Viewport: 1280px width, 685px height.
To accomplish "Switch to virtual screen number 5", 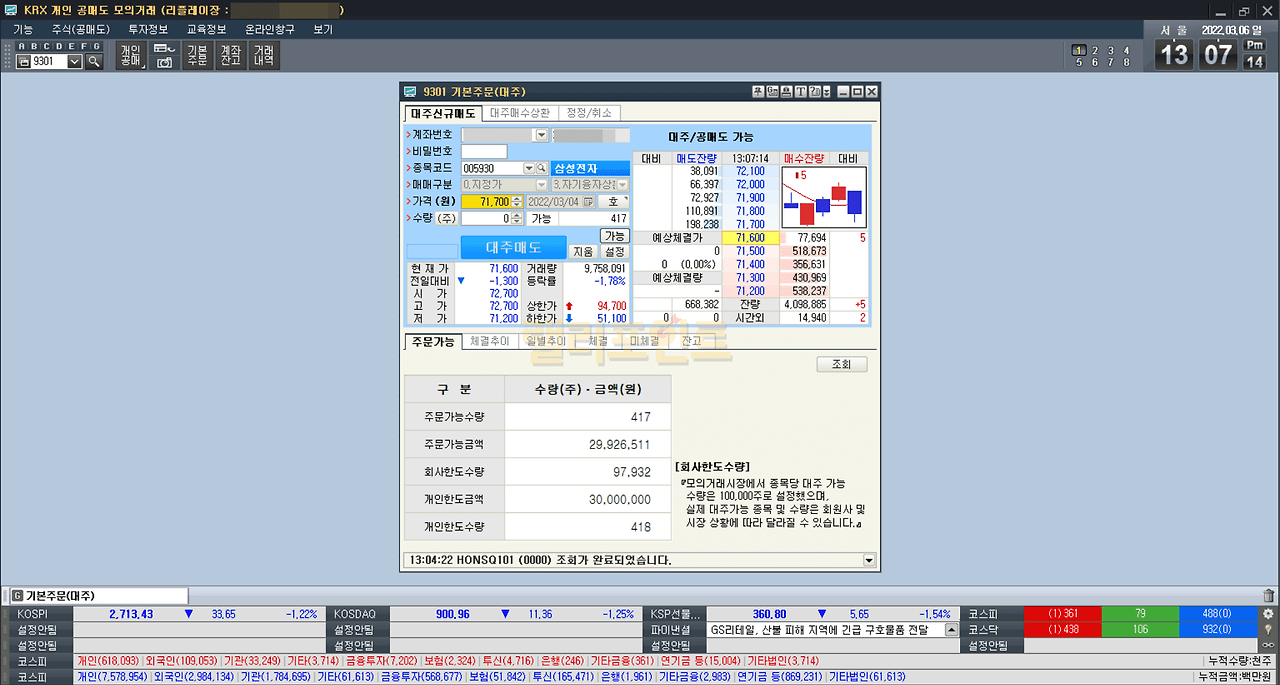I will (1078, 63).
